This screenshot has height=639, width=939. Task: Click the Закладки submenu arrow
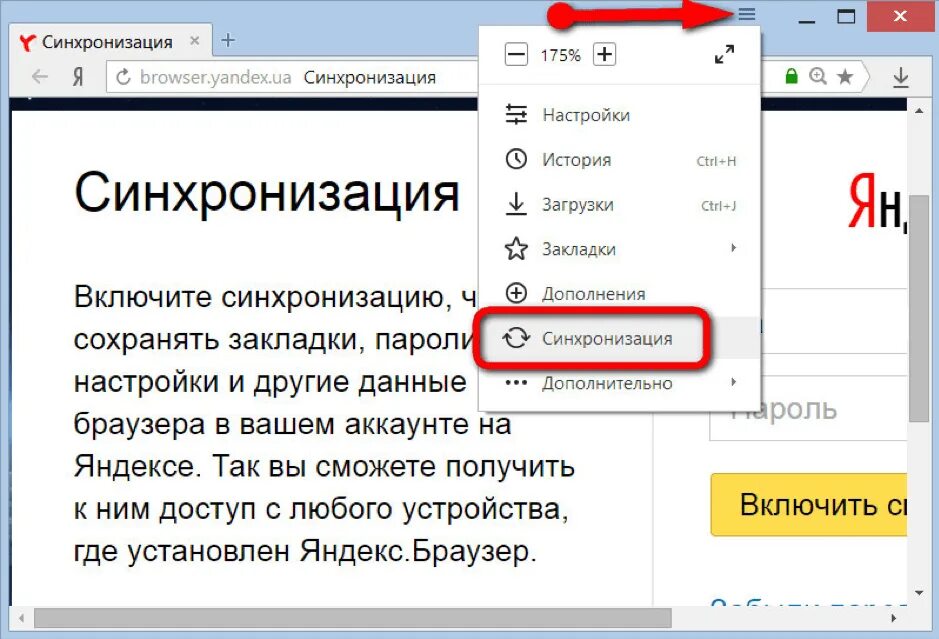pyautogui.click(x=734, y=247)
